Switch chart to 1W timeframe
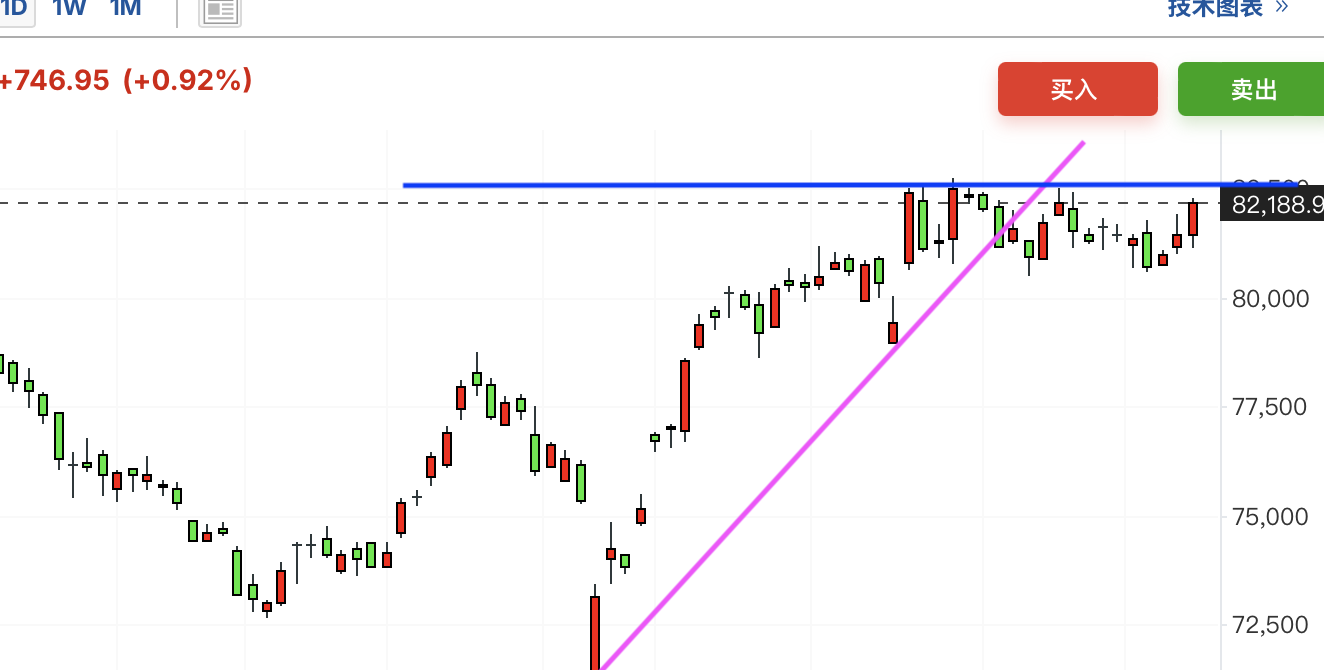Viewport: 1324px width, 670px height. [x=69, y=9]
